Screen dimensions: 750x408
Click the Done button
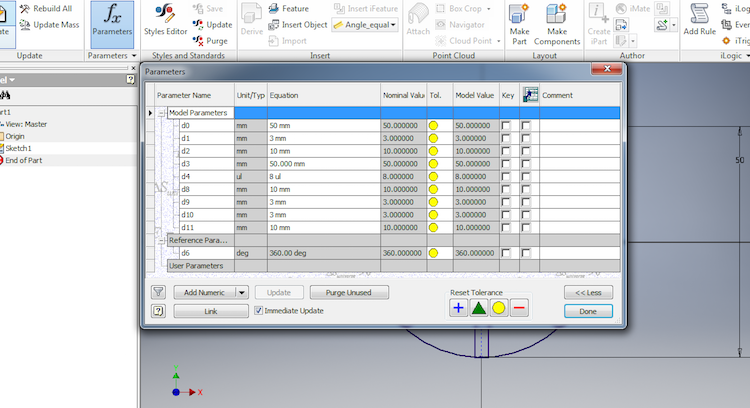pyautogui.click(x=588, y=311)
